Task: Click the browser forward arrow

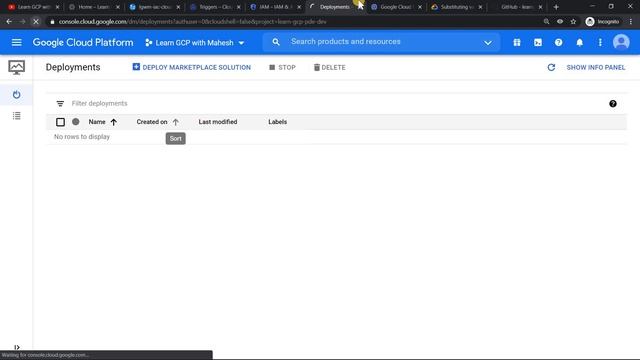Action: pos(22,22)
